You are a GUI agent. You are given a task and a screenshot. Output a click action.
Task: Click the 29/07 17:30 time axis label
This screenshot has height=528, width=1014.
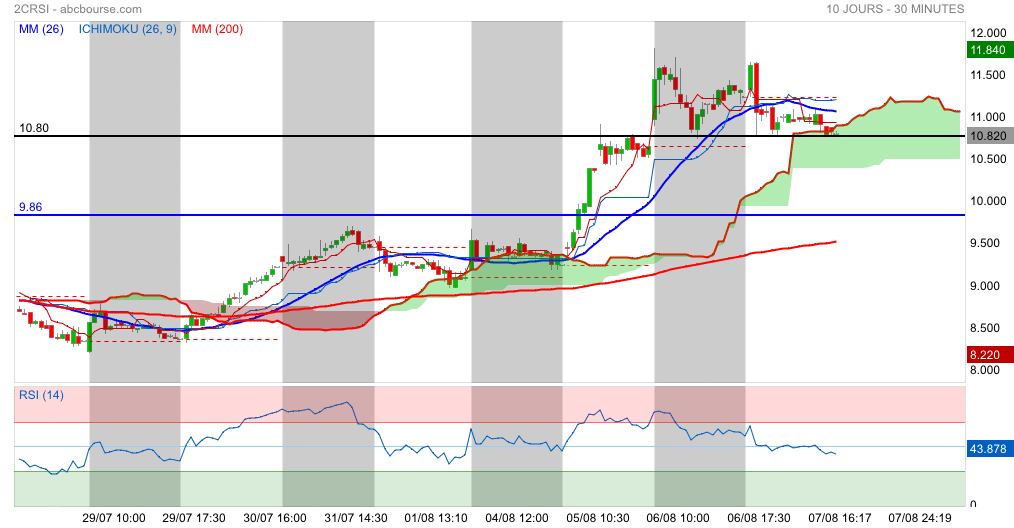coord(194,518)
